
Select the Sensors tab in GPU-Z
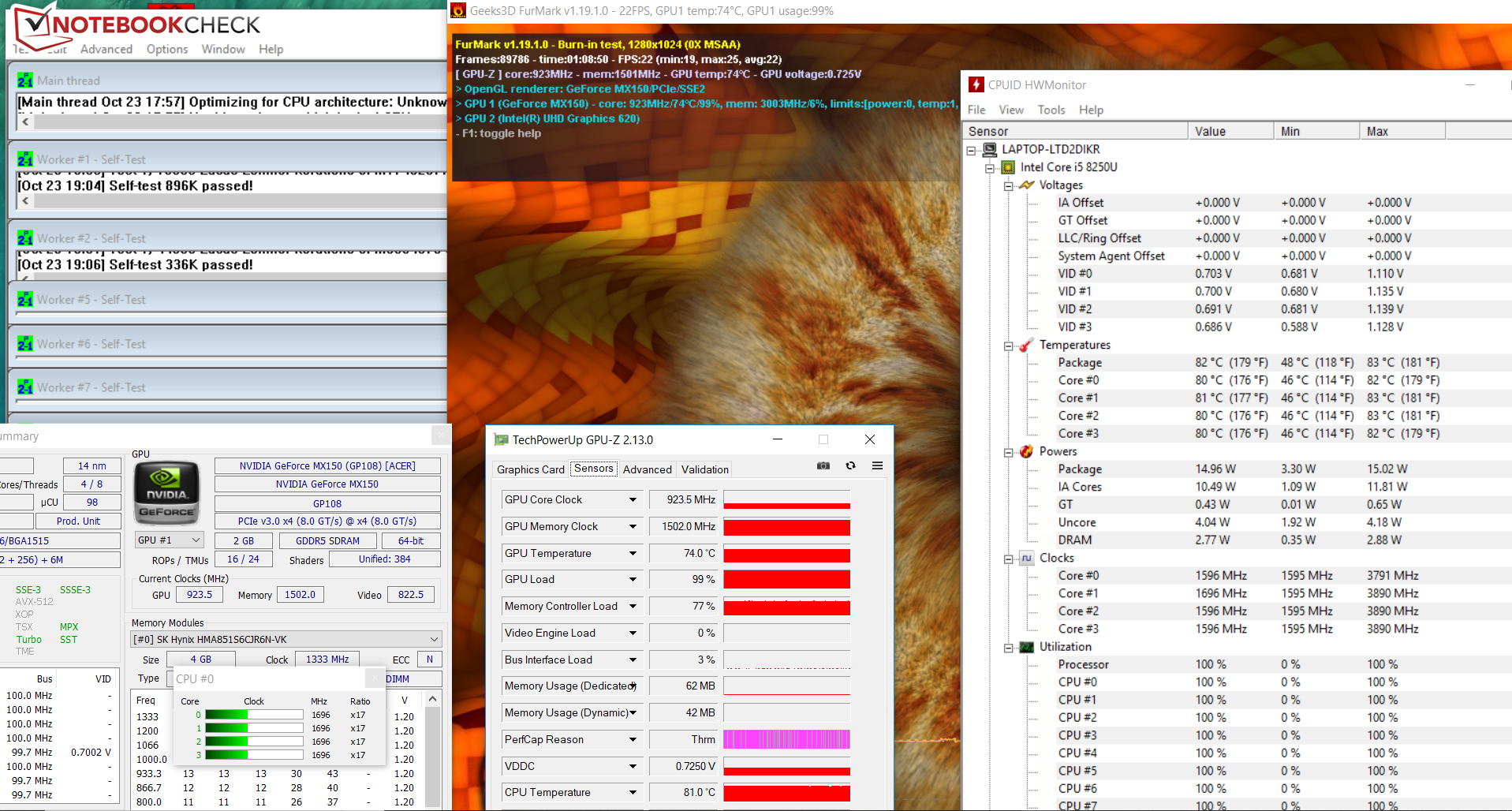[594, 469]
